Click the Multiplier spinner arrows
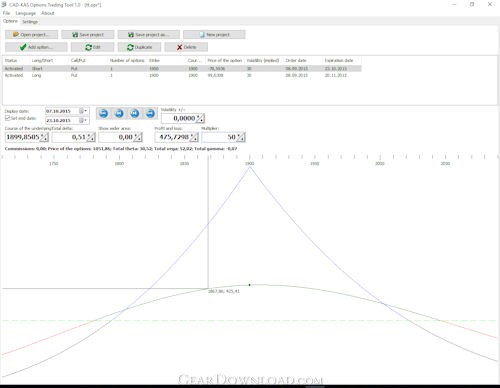The width and height of the screenshot is (500, 388). (241, 137)
